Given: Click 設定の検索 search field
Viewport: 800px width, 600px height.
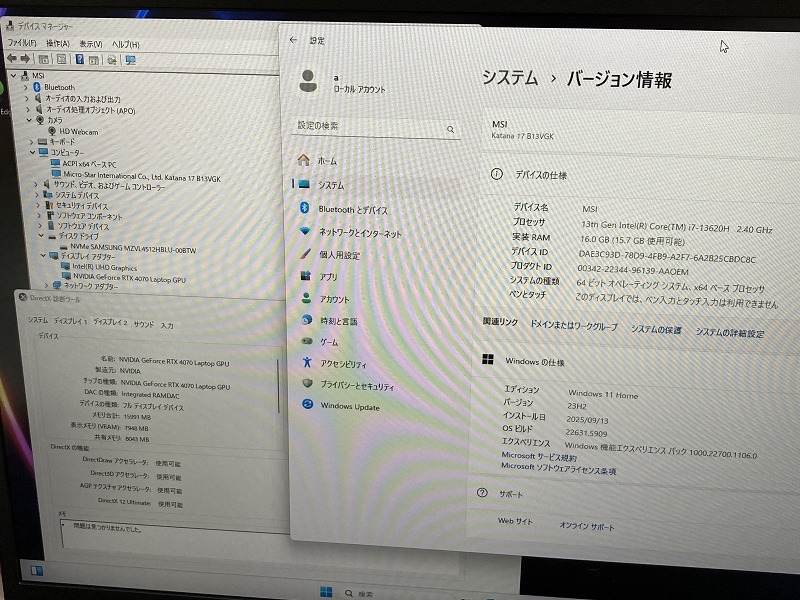Looking at the screenshot, I should 376,128.
